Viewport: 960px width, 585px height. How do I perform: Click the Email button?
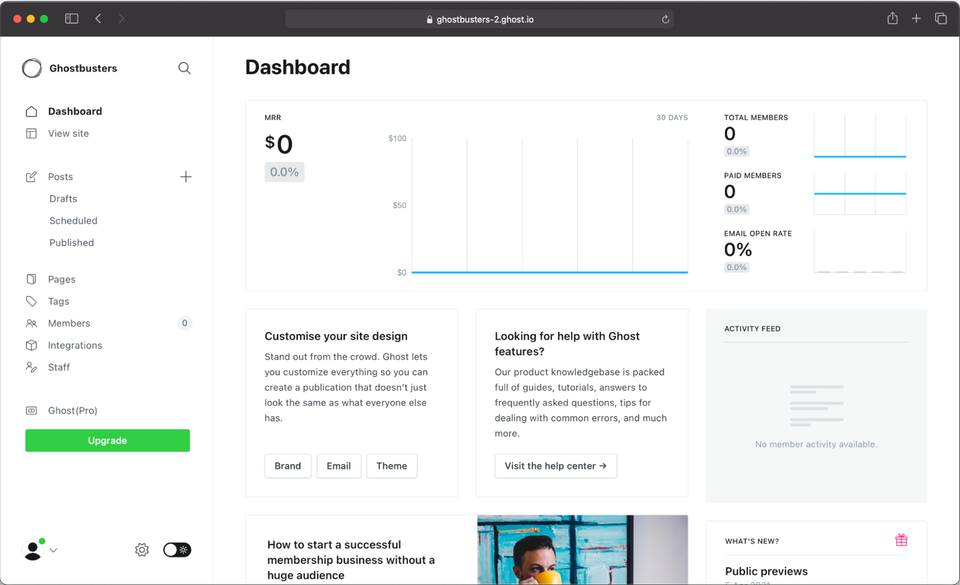(x=339, y=466)
